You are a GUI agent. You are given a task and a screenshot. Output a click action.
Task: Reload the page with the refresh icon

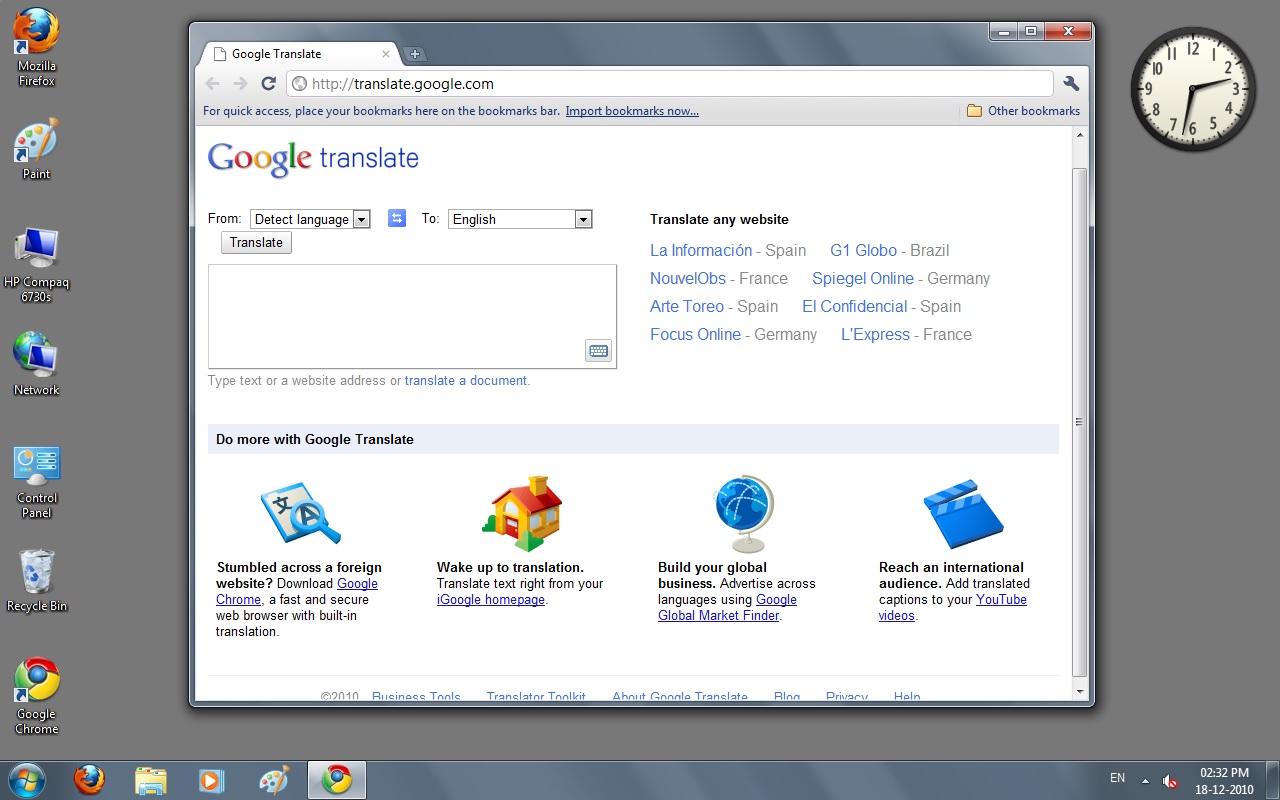(x=268, y=84)
